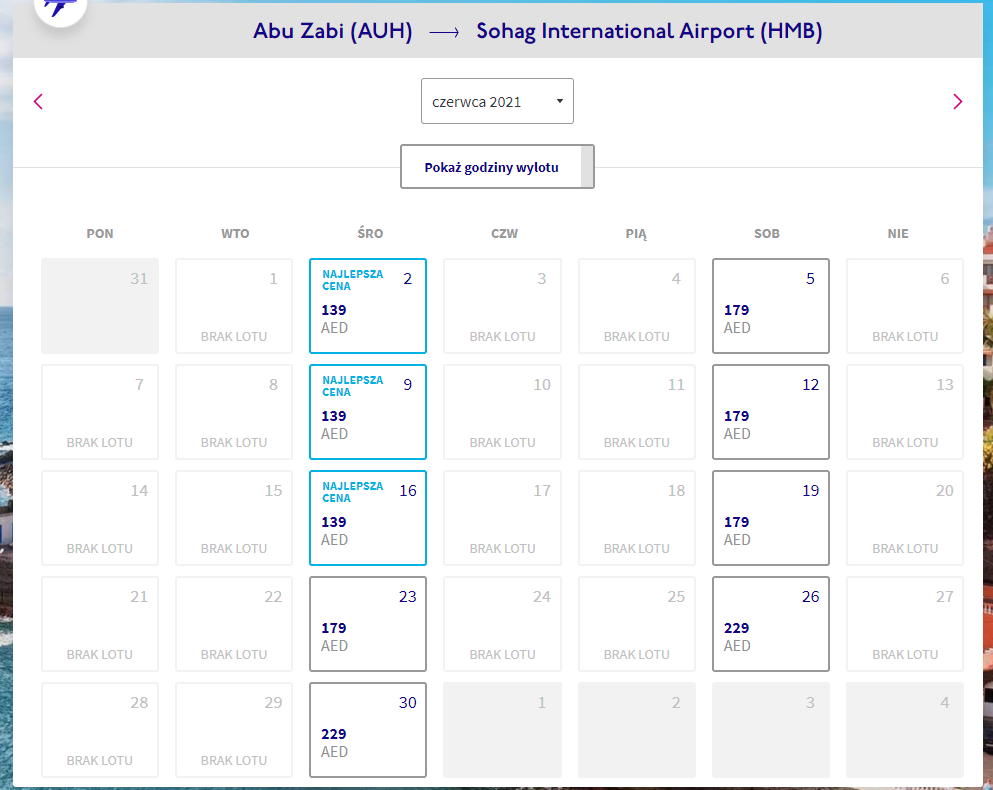Go to previous month with left arrow

(x=38, y=101)
